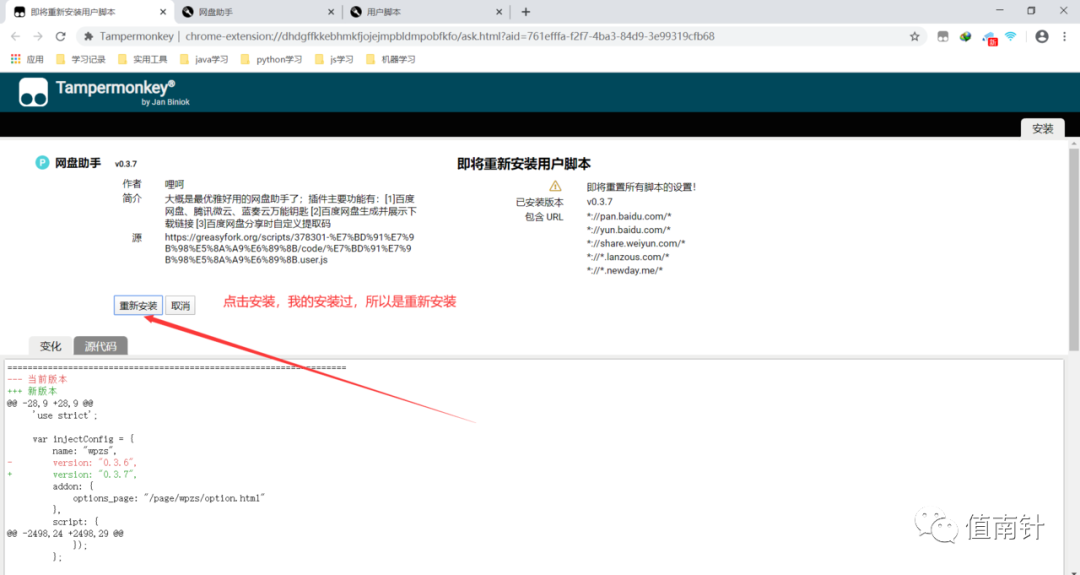Viewport: 1080px width, 575px height.
Task: Open a new browser tab
Action: (526, 12)
